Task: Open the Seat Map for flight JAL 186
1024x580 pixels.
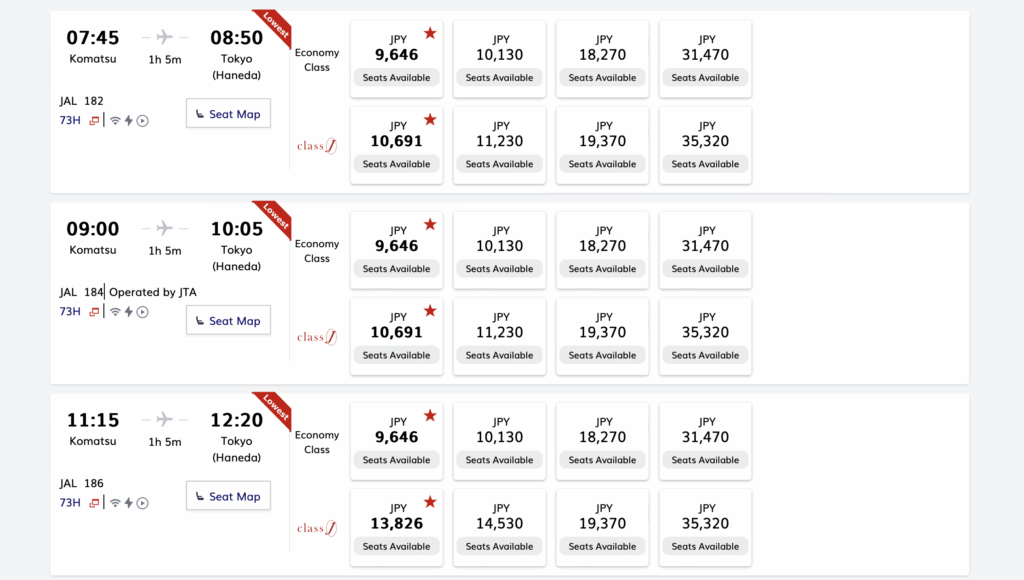Action: 228,496
